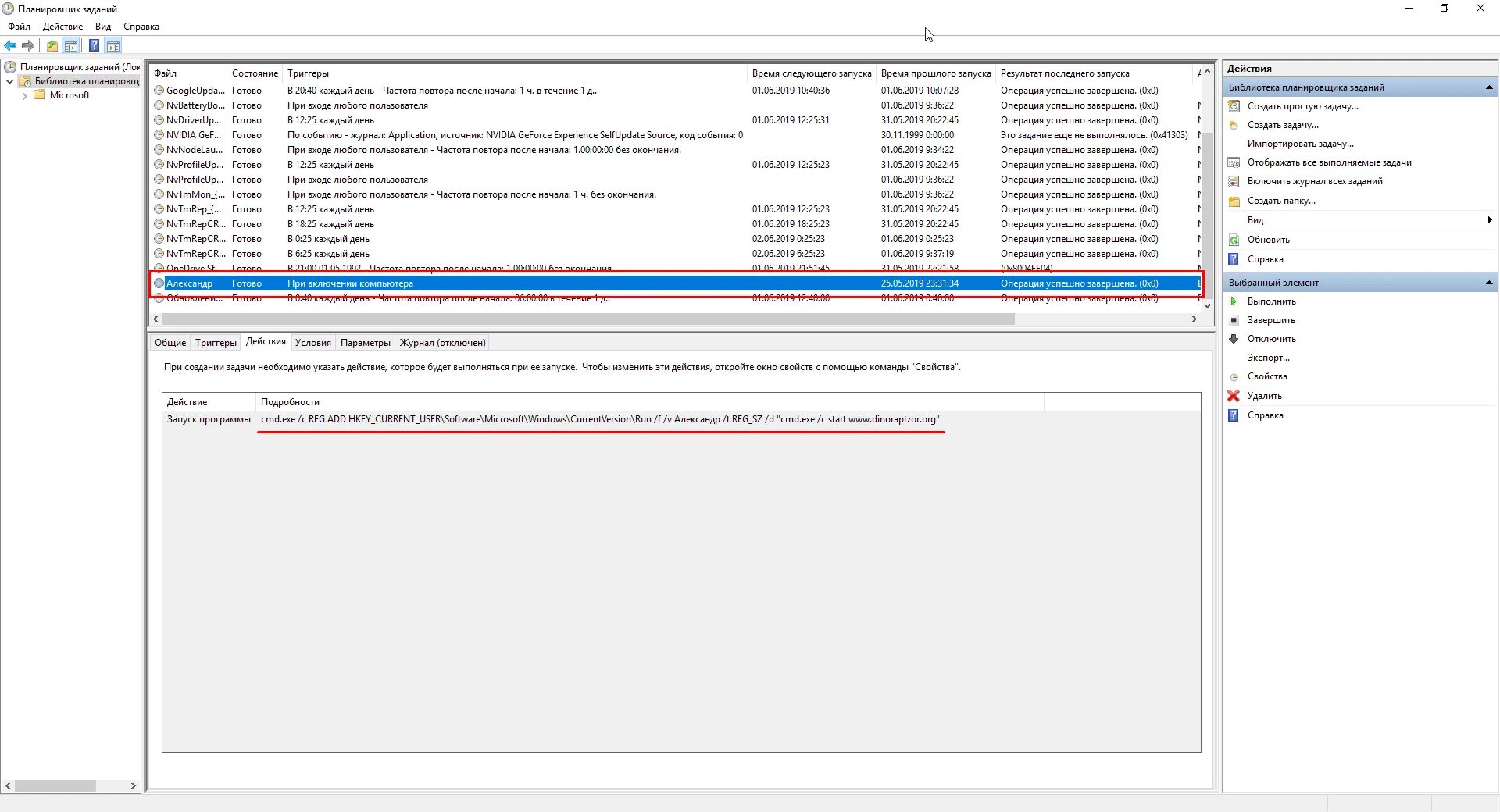Click the Forward arrow toolbar icon
The height and width of the screenshot is (812, 1500).
(28, 45)
